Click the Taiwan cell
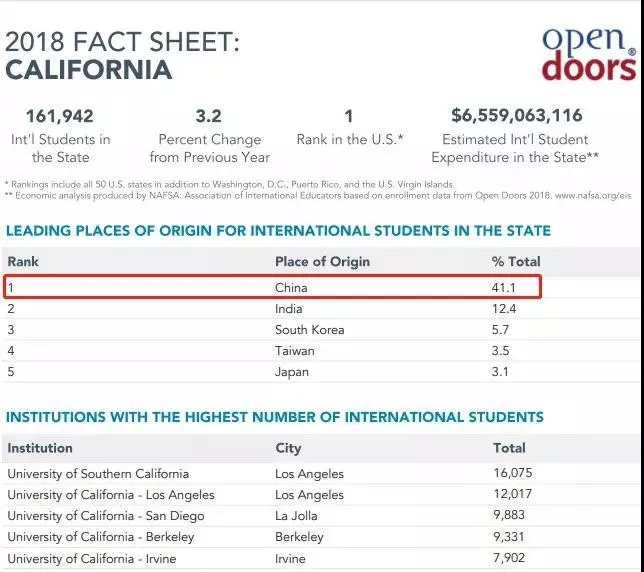 coord(295,351)
